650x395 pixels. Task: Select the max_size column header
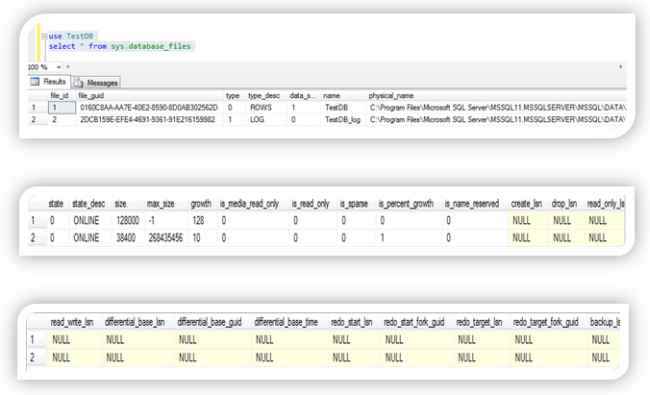point(160,204)
